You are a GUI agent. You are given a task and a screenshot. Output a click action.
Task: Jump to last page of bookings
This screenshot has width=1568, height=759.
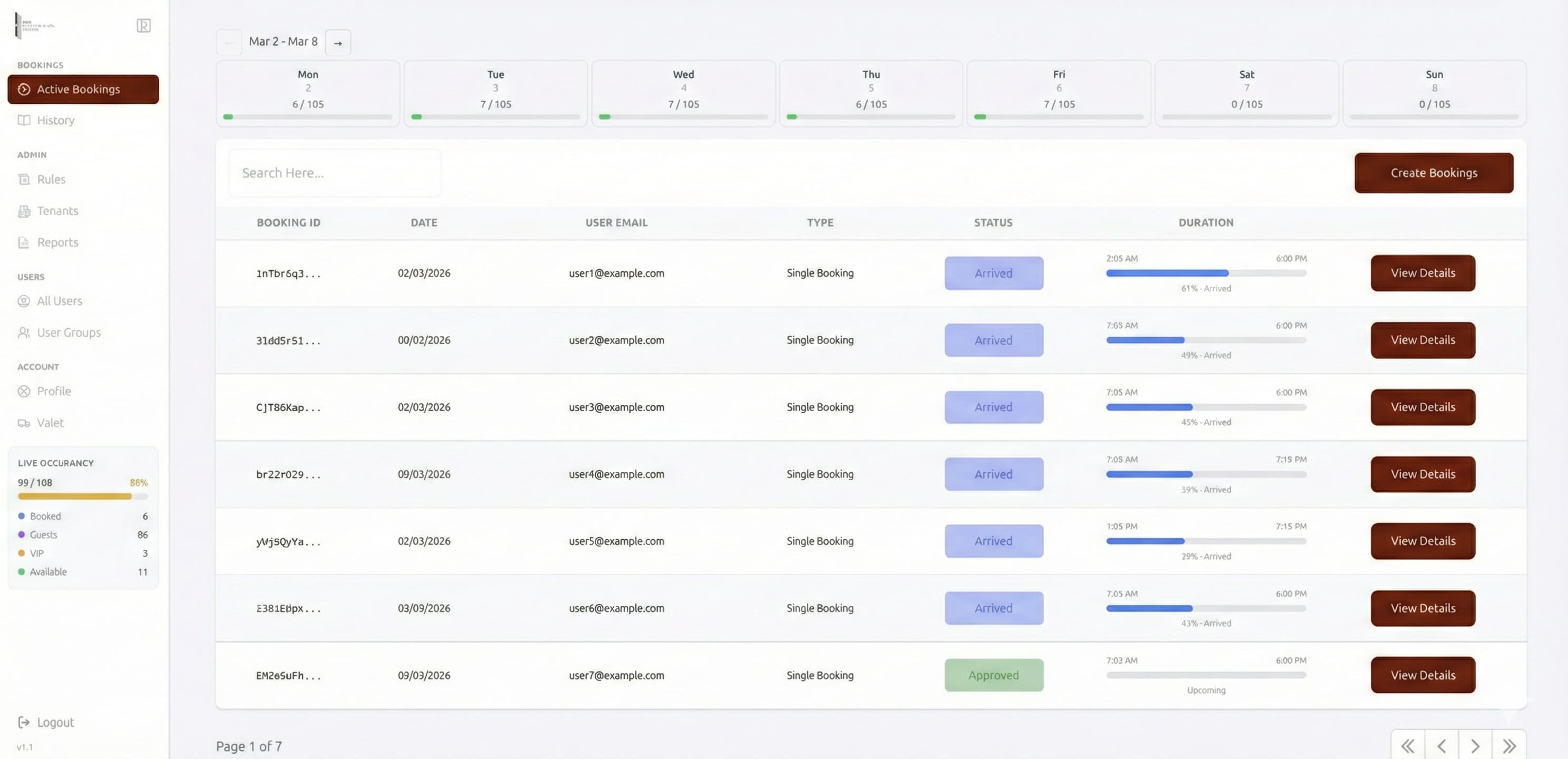coord(1508,746)
